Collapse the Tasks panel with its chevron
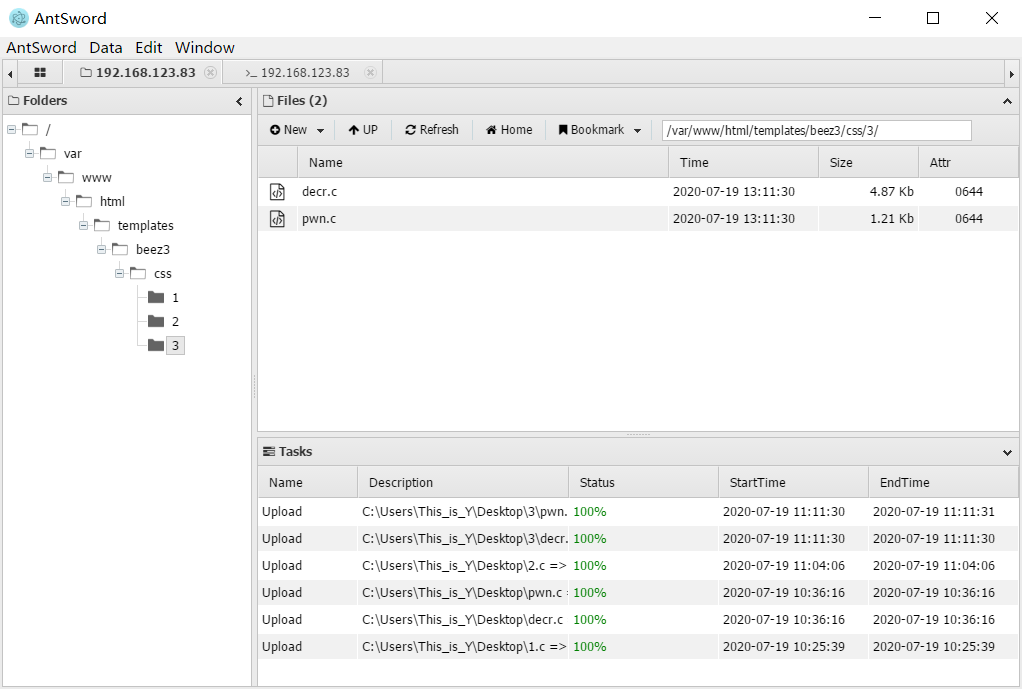This screenshot has width=1022, height=689. tap(1007, 452)
